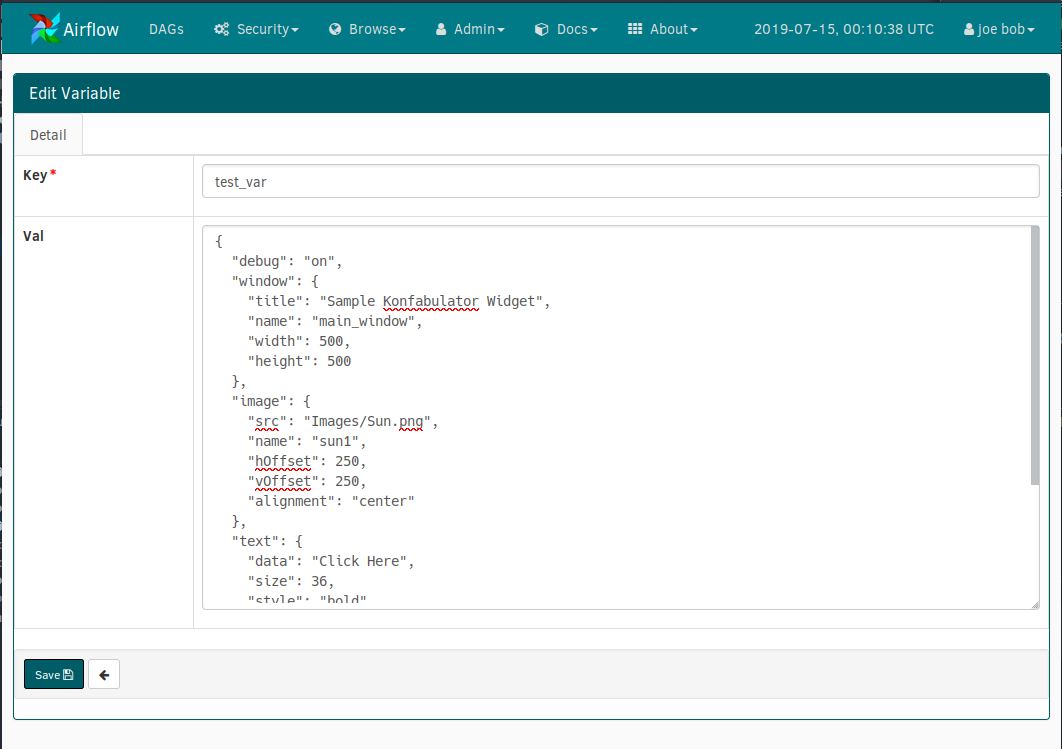Viewport: 1062px width, 749px height.
Task: Click the "size": 36 line
Action: point(291,581)
